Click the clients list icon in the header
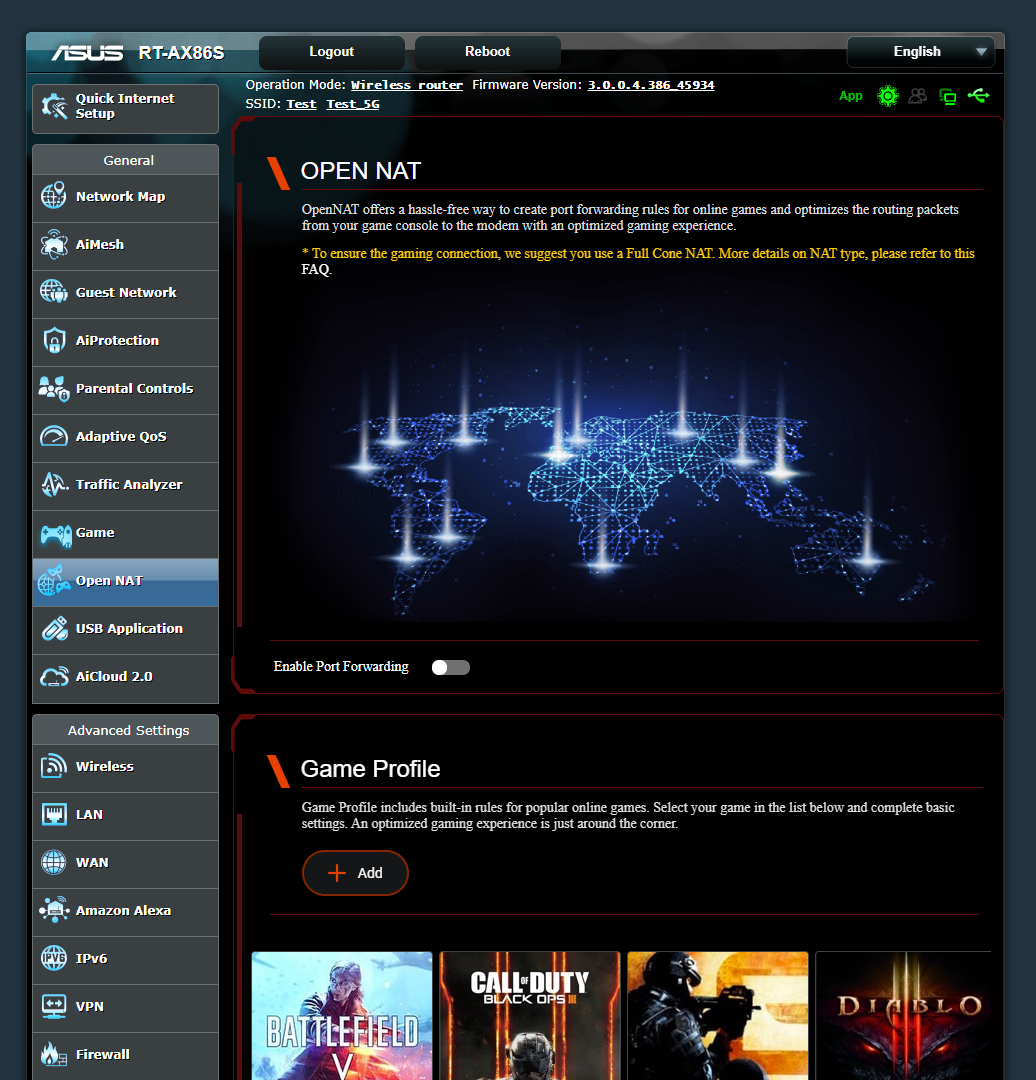The width and height of the screenshot is (1036, 1080). click(917, 96)
